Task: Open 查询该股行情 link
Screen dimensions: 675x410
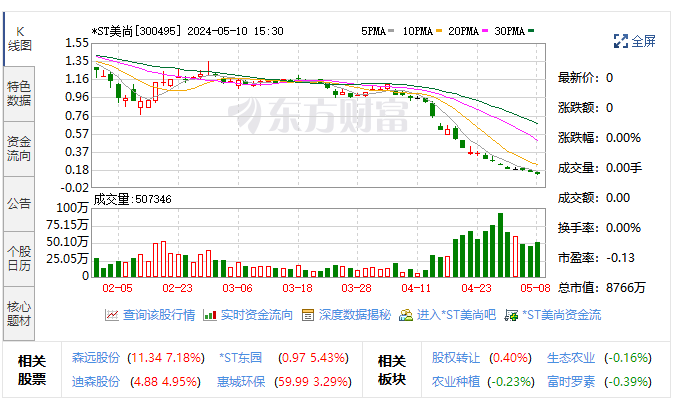Action: tap(159, 315)
